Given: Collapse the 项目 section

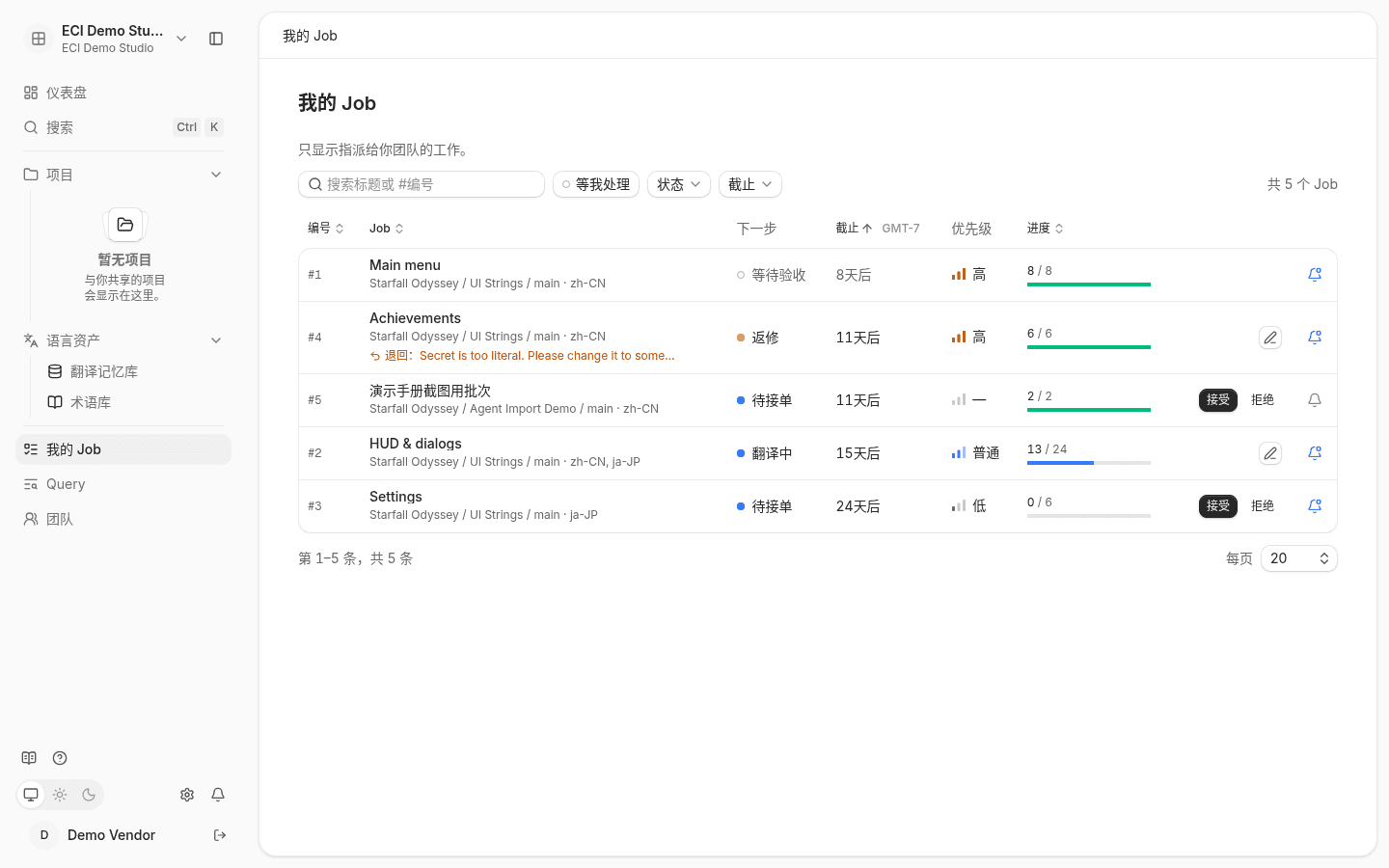Looking at the screenshot, I should (216, 175).
